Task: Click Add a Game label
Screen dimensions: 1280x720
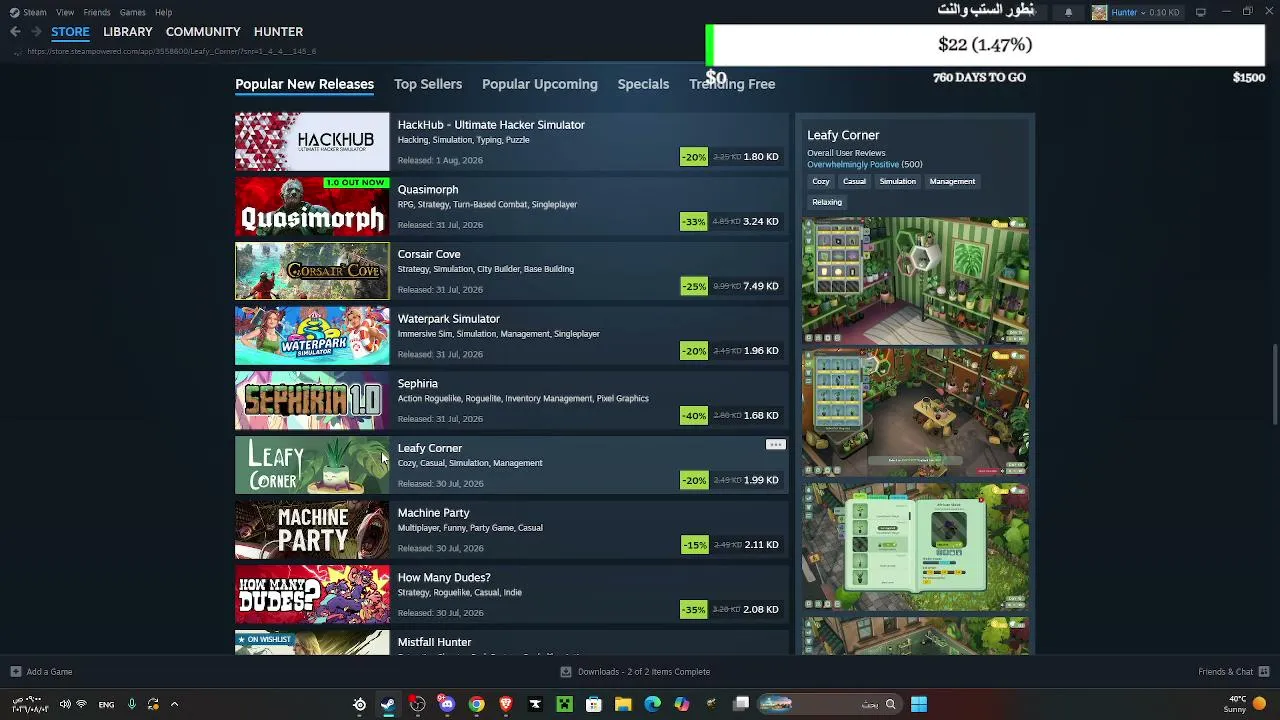Action: pos(49,672)
